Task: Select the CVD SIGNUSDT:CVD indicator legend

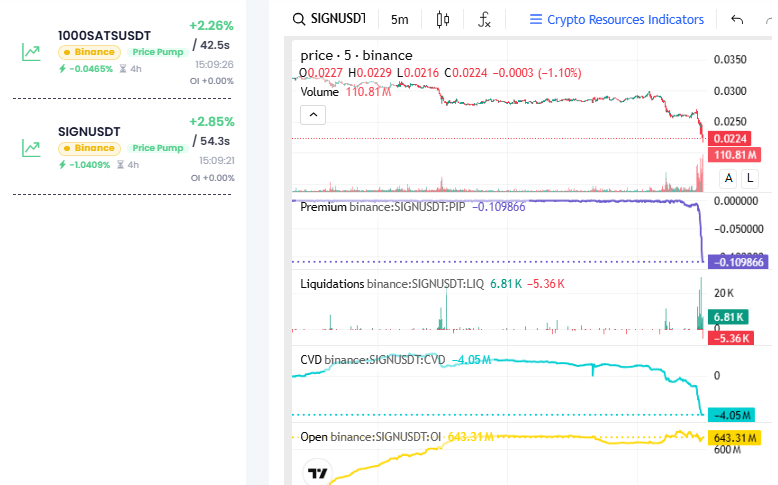Action: [373, 359]
